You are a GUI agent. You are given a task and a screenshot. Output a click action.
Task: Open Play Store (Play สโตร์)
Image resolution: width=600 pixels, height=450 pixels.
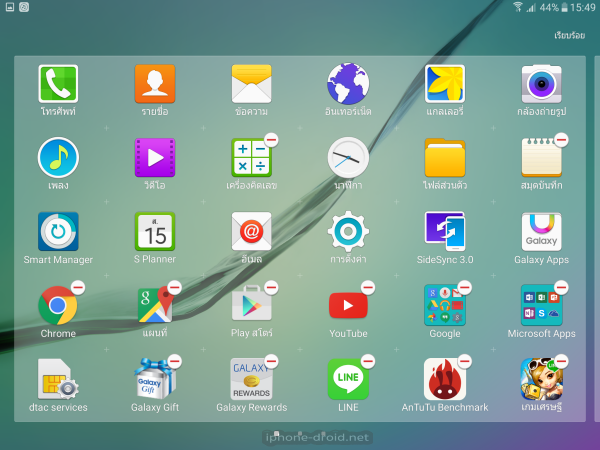pyautogui.click(x=251, y=304)
